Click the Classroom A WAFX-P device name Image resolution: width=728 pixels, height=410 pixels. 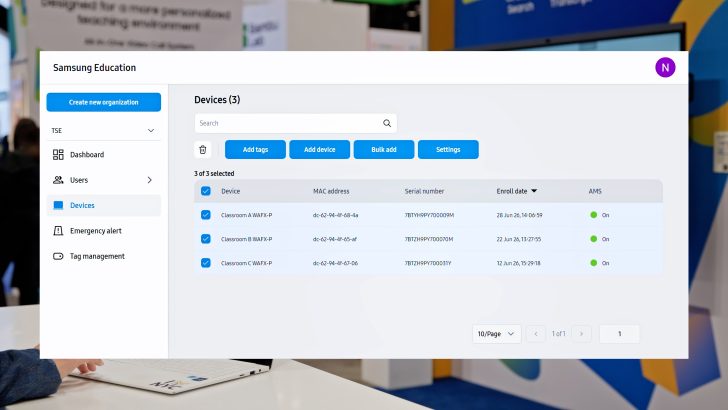click(247, 215)
